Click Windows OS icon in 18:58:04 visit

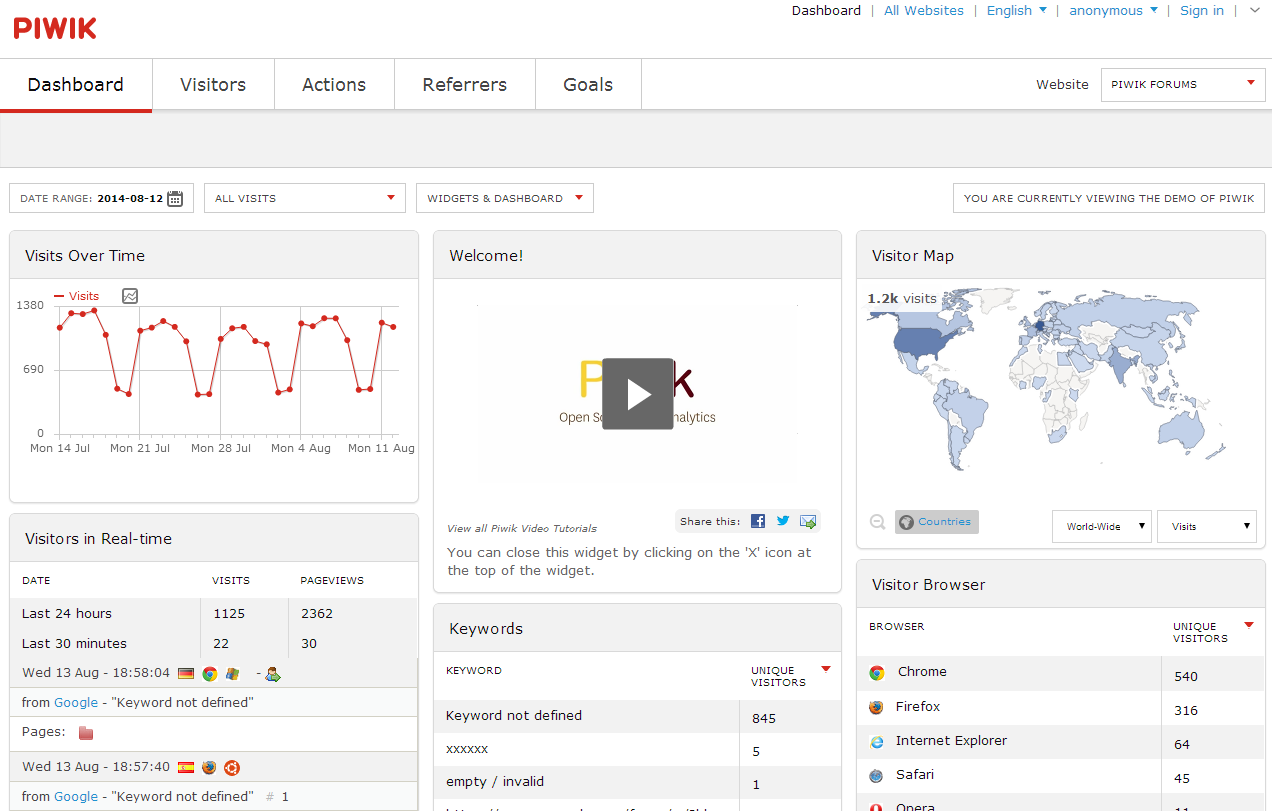point(233,674)
